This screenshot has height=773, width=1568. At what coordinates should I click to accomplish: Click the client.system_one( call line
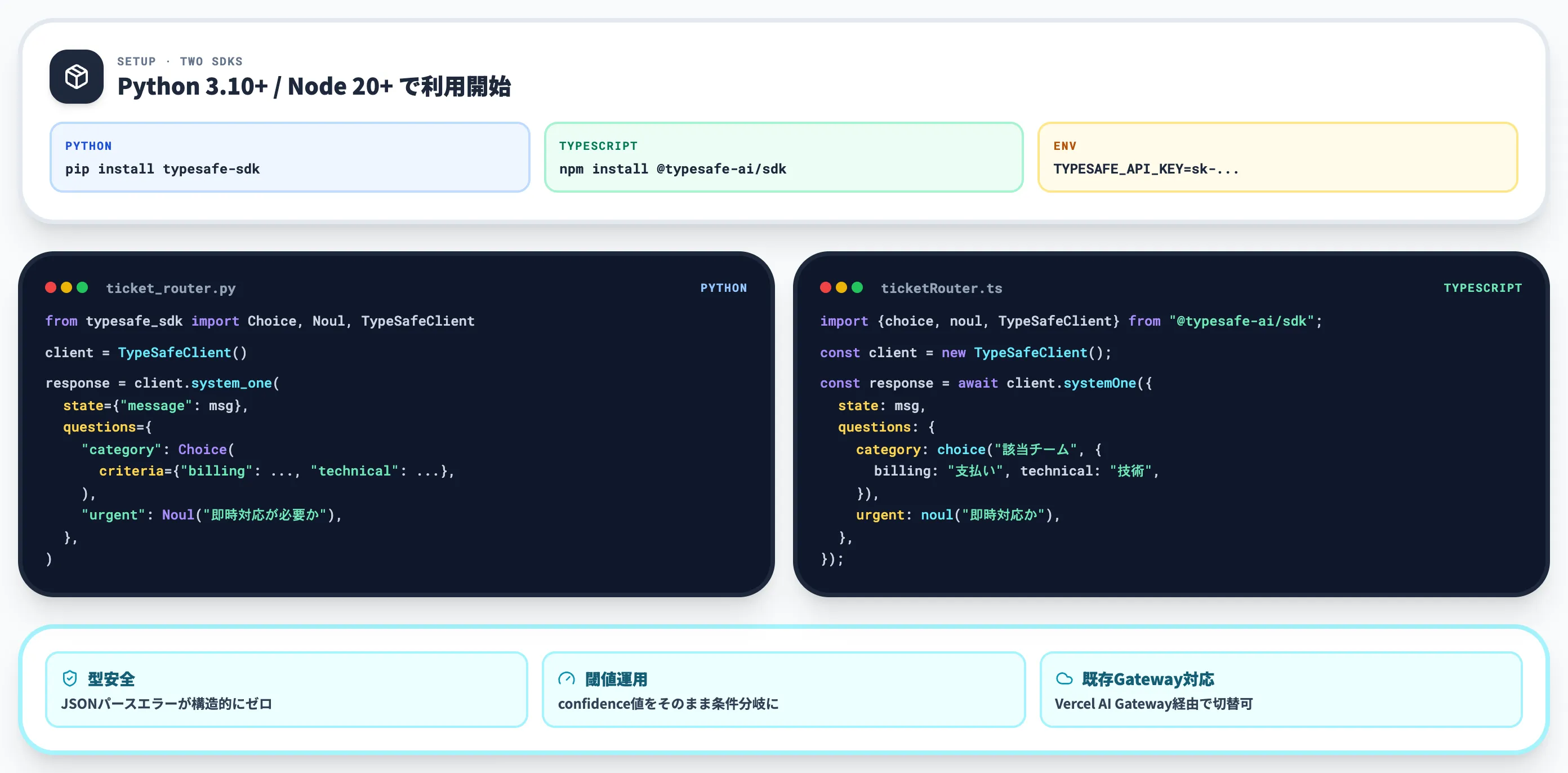point(163,383)
